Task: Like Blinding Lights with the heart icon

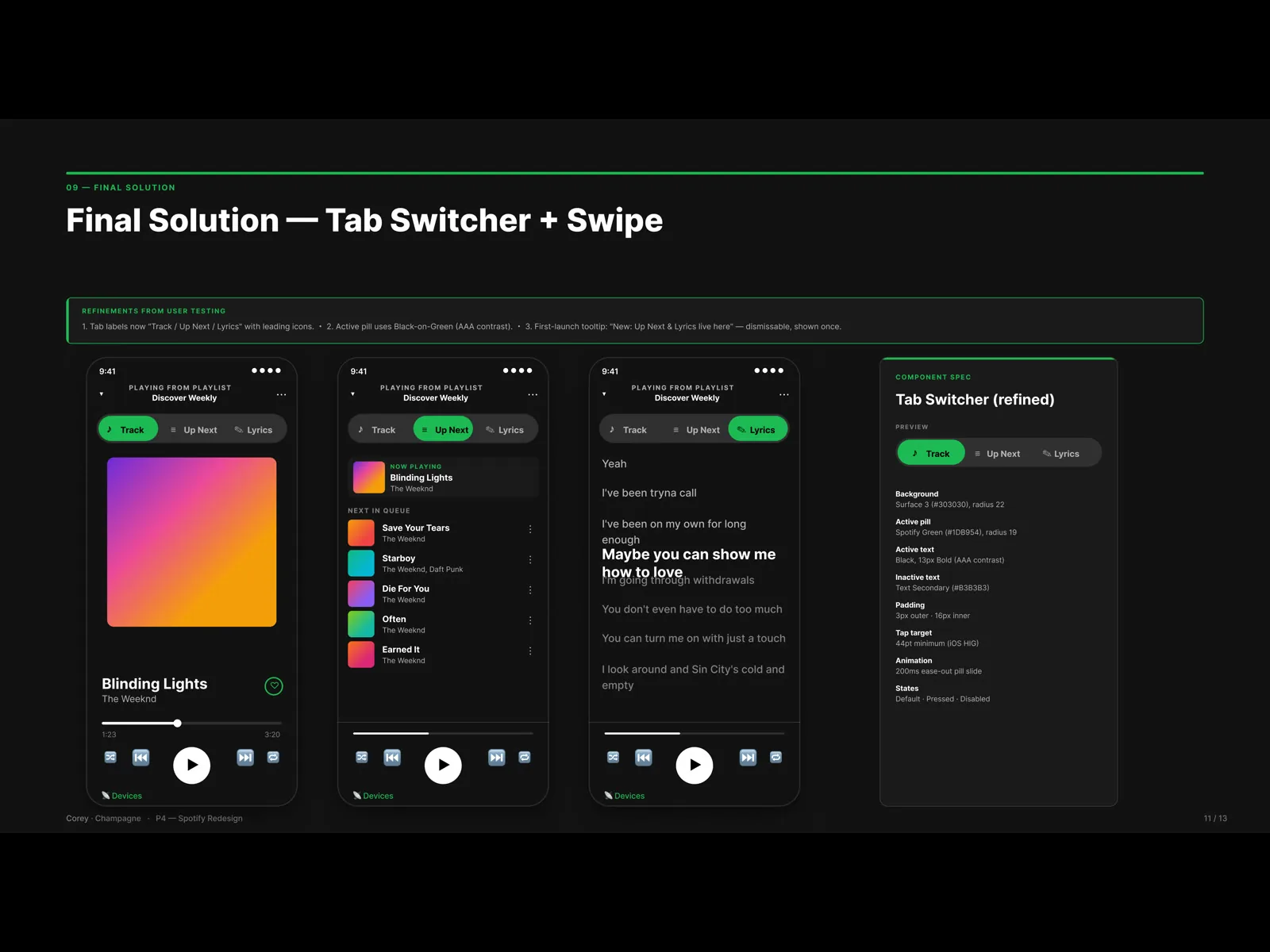Action: click(x=274, y=686)
